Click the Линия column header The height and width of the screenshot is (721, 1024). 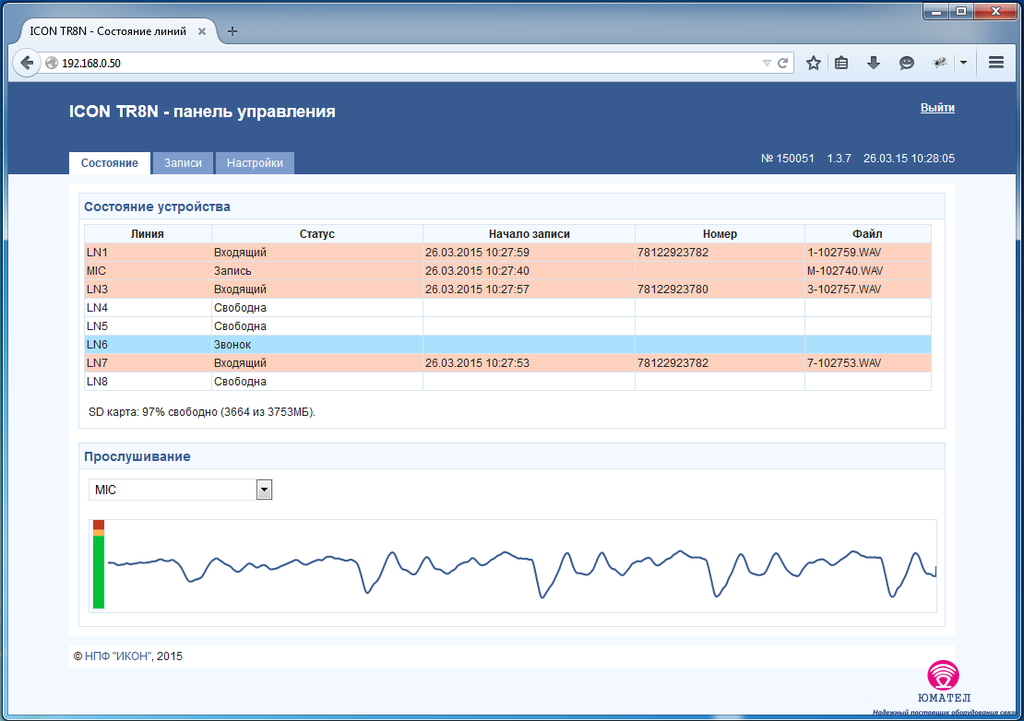coord(148,234)
